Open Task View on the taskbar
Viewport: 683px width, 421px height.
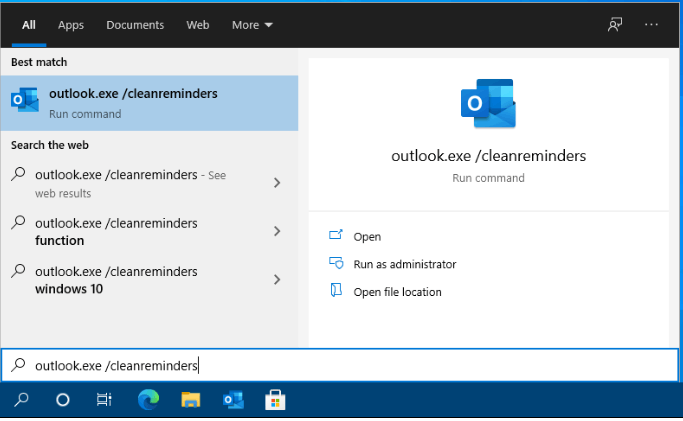(104, 400)
